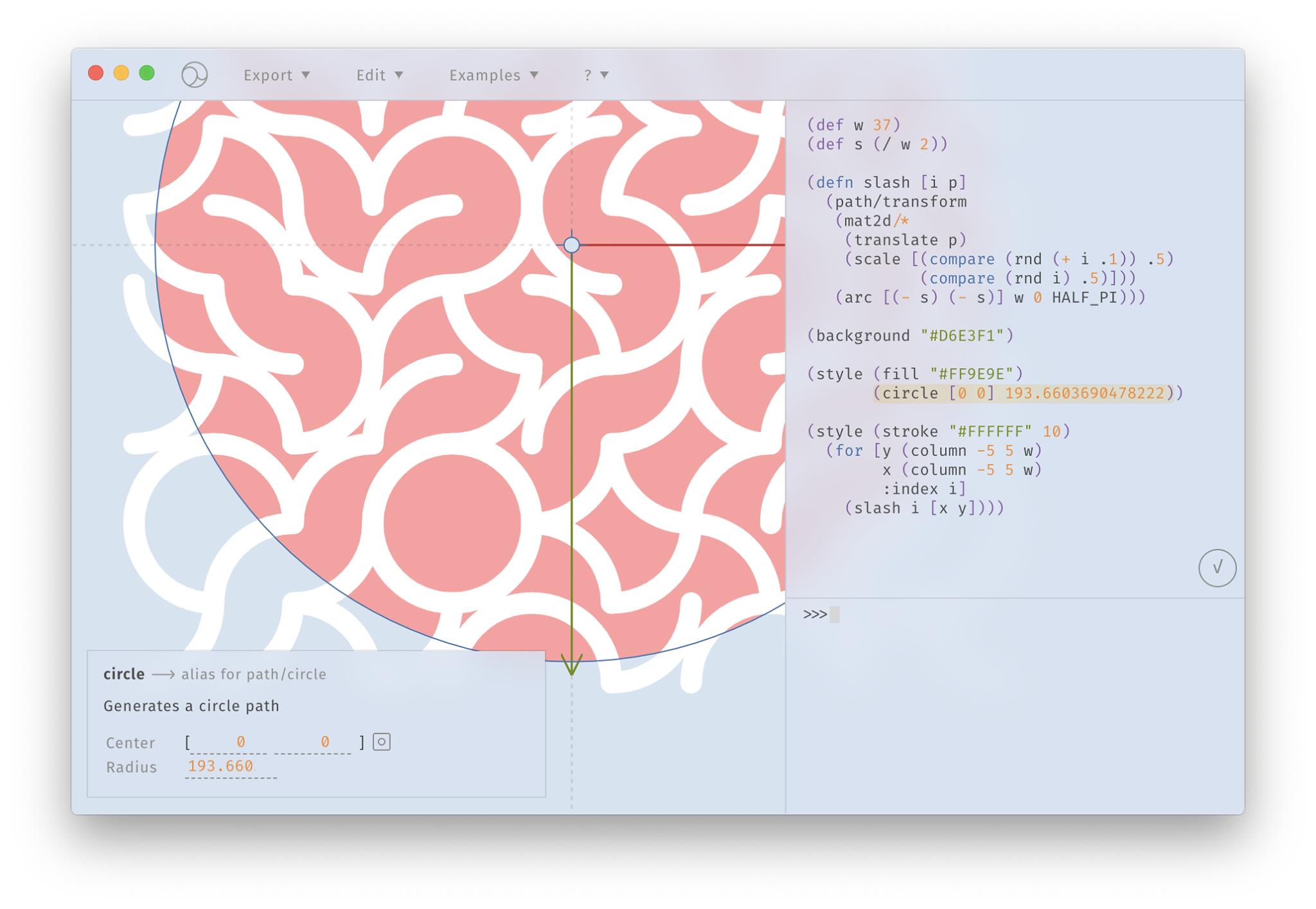Click the highlighted circle expression in the editor

pos(1027,393)
